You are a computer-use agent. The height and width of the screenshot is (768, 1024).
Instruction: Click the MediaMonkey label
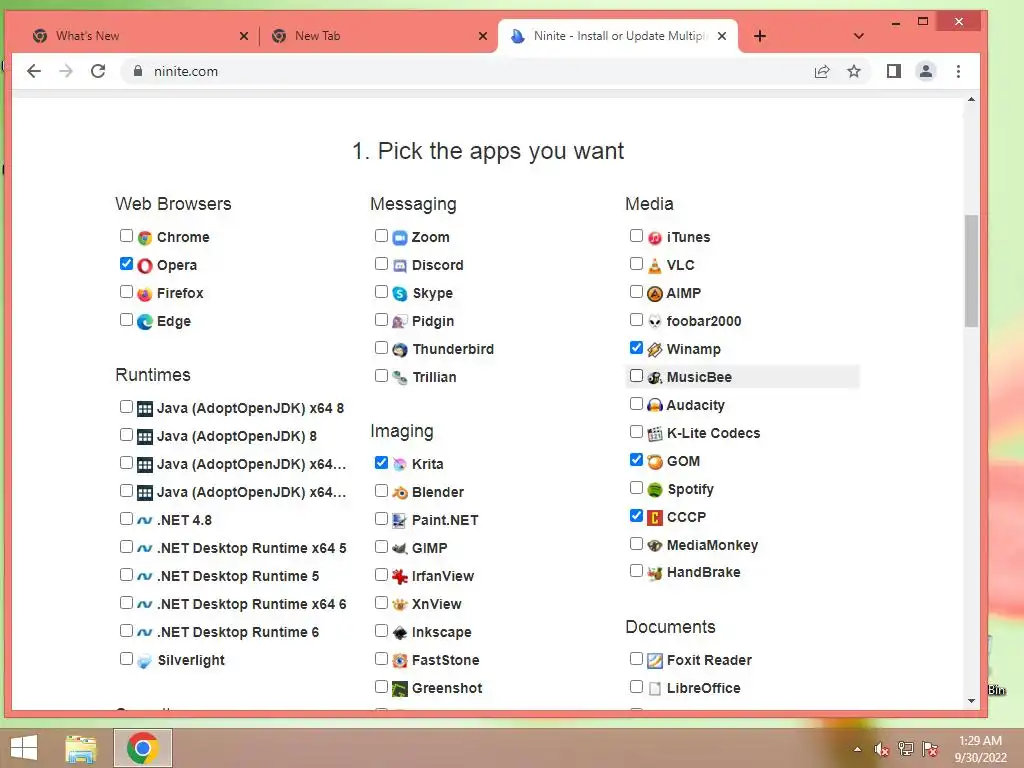click(x=712, y=545)
